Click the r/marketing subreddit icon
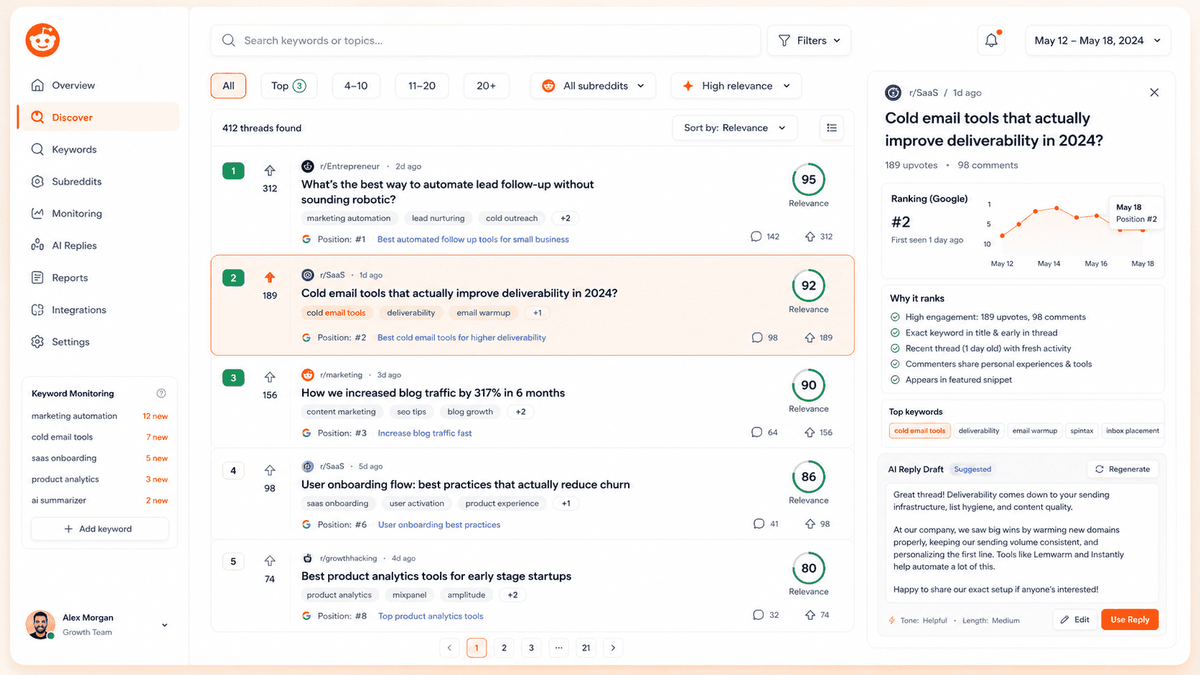 point(308,375)
